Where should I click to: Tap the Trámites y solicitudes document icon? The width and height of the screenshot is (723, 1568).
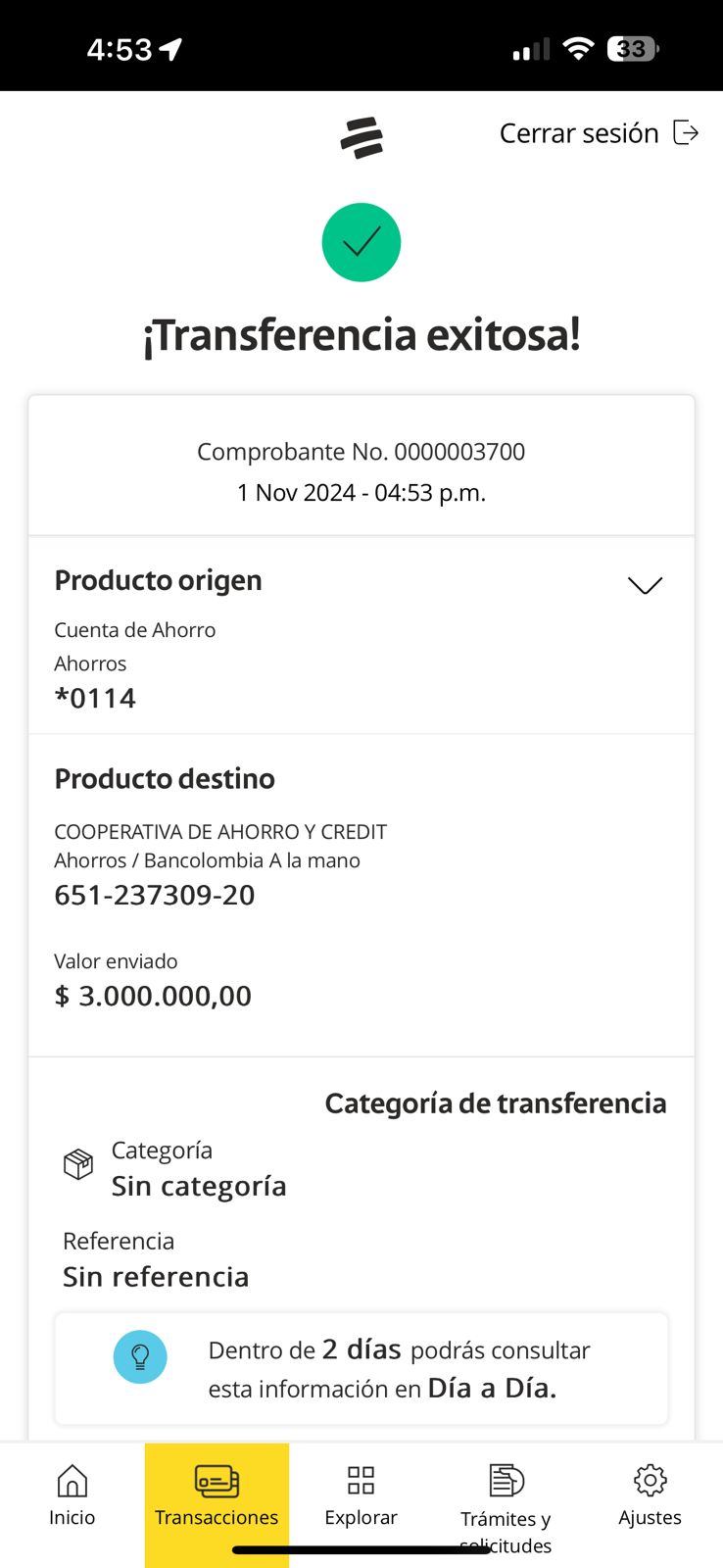(506, 1480)
